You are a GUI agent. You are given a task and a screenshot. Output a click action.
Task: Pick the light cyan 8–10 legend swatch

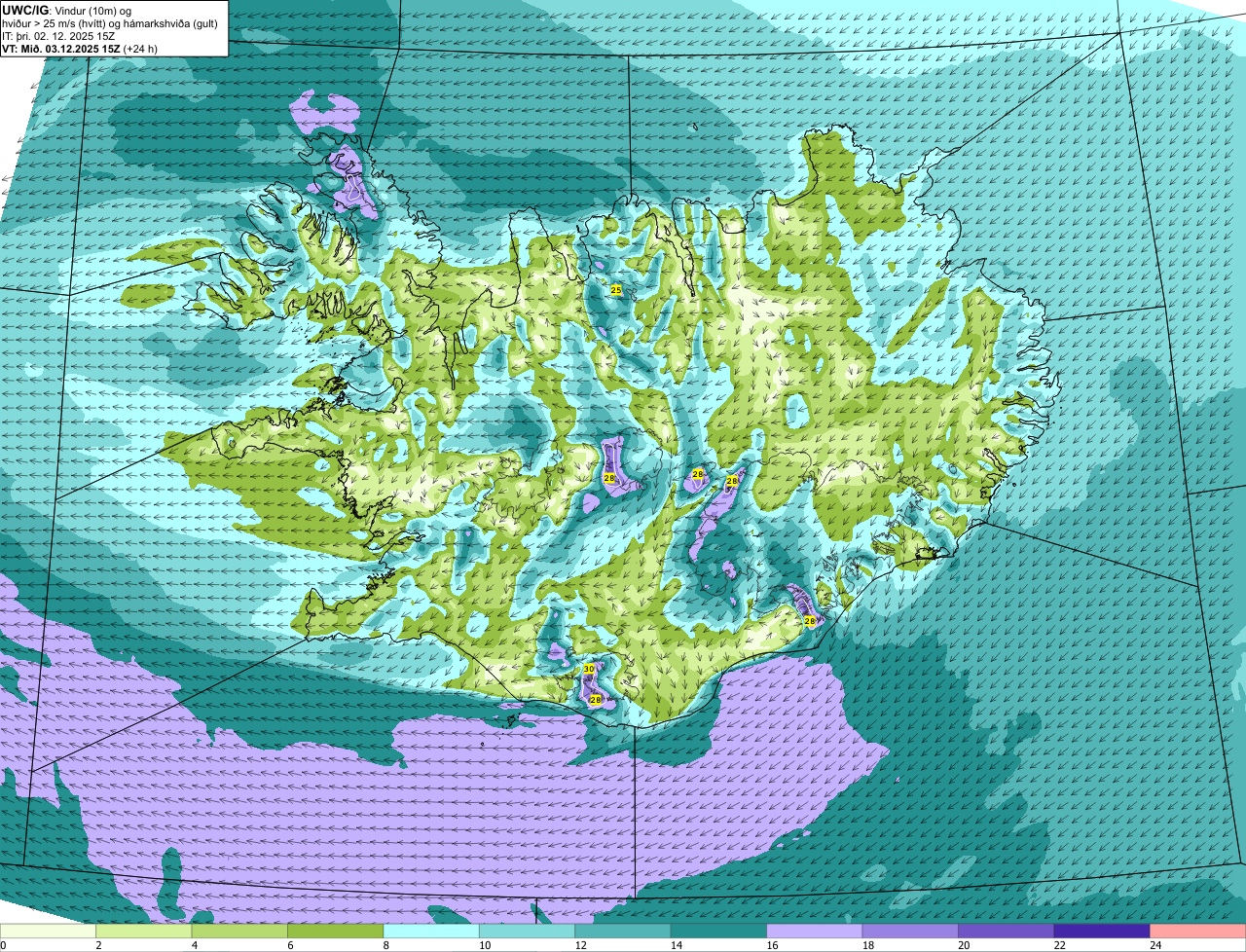(x=431, y=932)
